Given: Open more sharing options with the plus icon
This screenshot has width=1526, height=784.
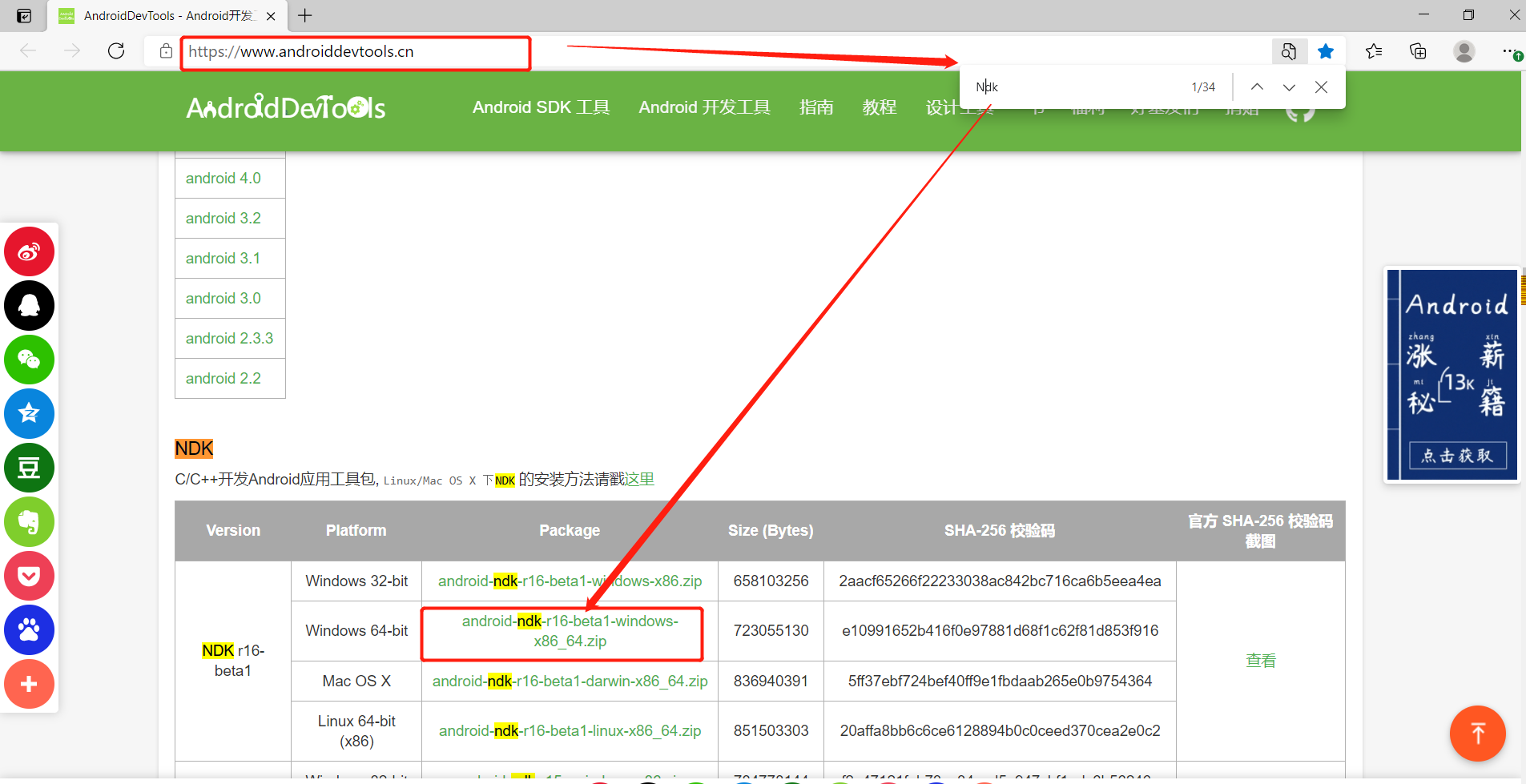Looking at the screenshot, I should tap(29, 684).
